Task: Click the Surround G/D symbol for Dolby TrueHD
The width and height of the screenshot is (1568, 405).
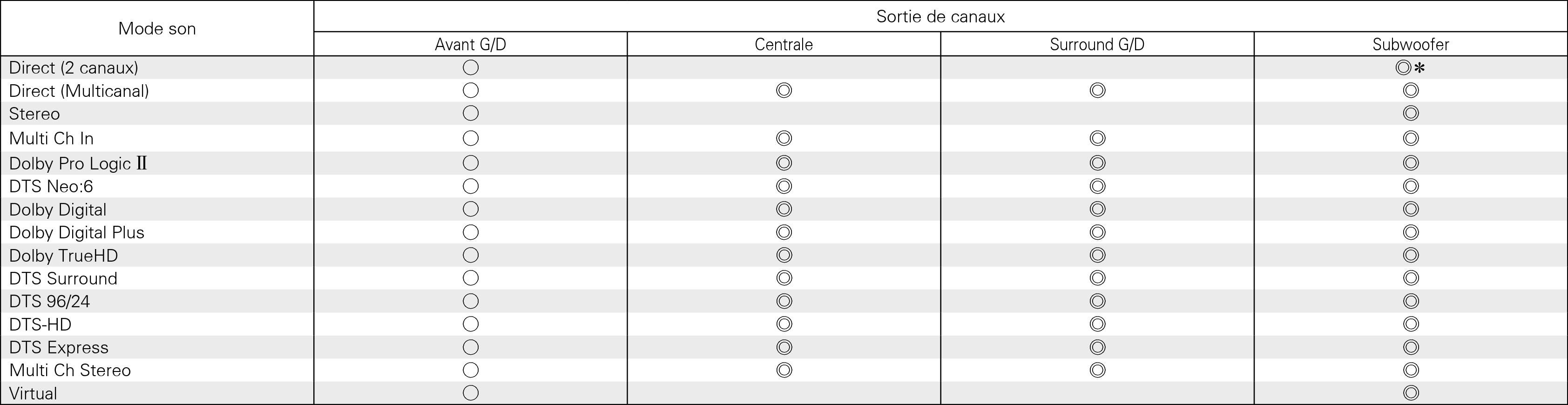Action: 1097,255
